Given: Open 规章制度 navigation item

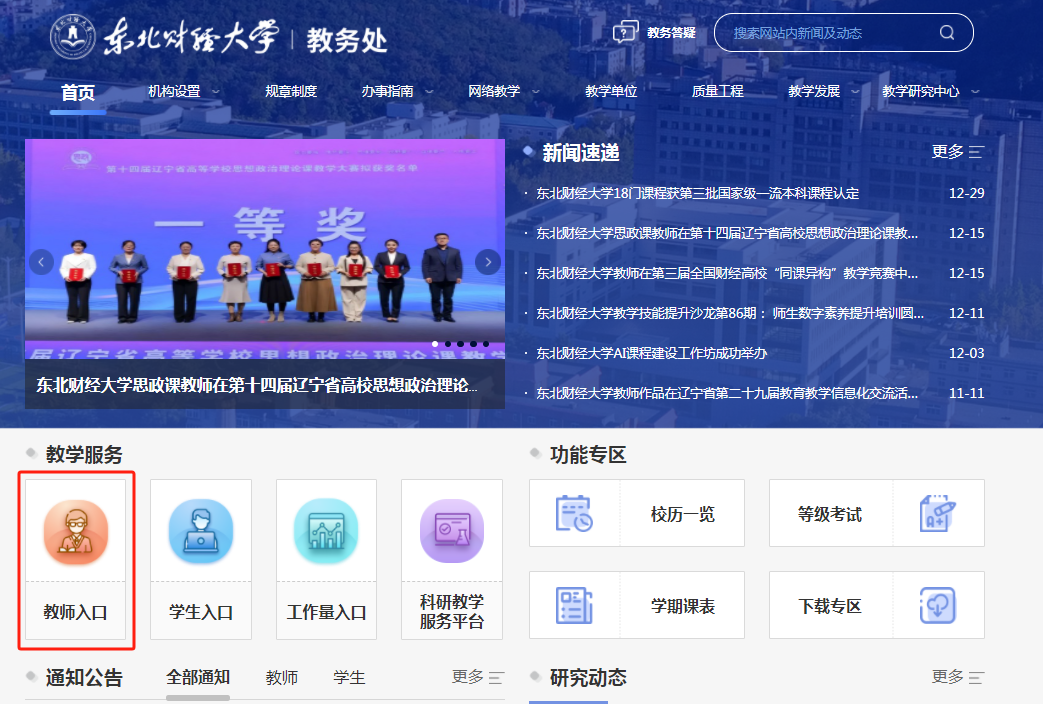Looking at the screenshot, I should click(291, 91).
